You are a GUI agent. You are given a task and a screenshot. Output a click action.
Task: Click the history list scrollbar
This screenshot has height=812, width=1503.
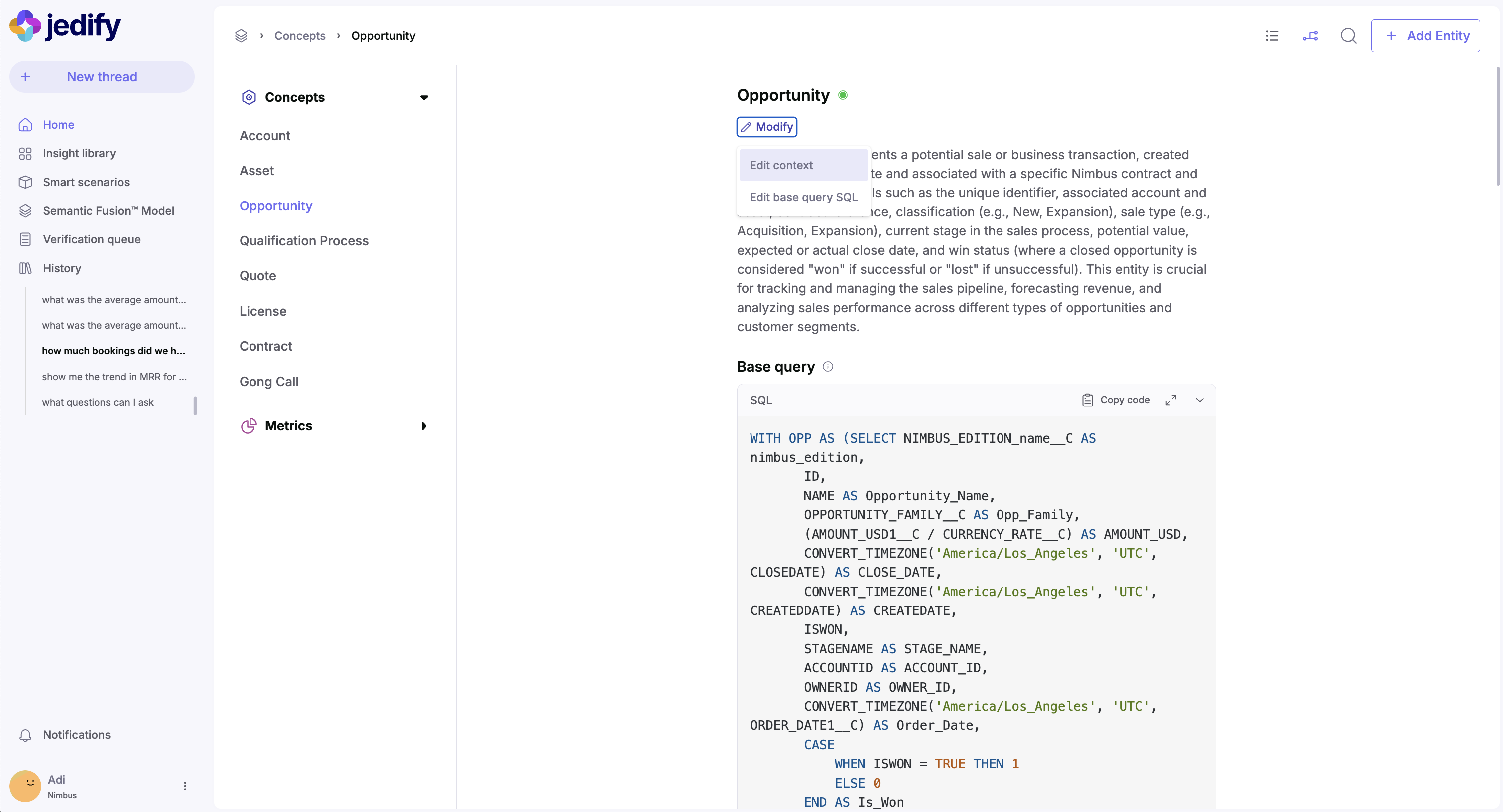(195, 405)
